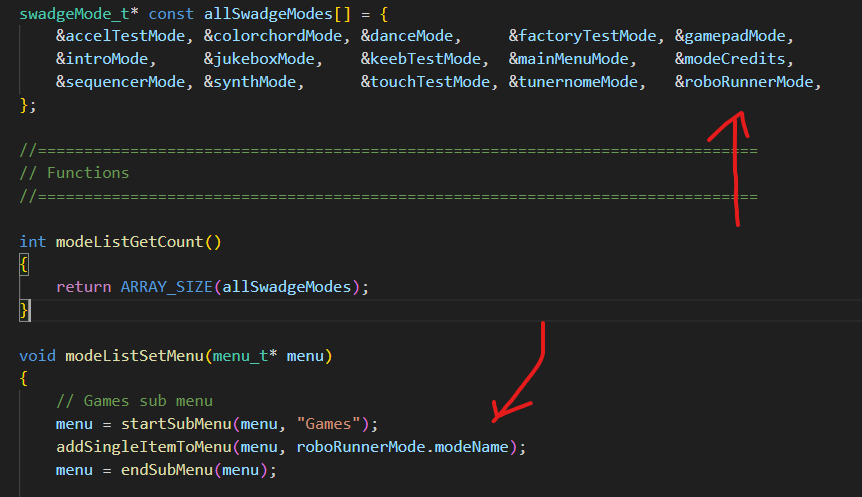Click the modeListGetCount function name
The width and height of the screenshot is (862, 497).
130,242
